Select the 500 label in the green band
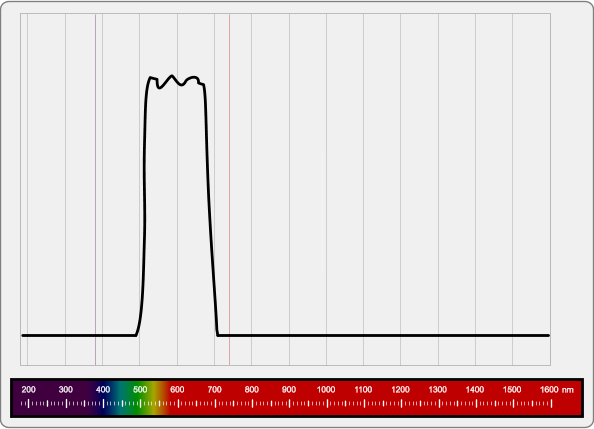The width and height of the screenshot is (594, 429). pyautogui.click(x=140, y=390)
